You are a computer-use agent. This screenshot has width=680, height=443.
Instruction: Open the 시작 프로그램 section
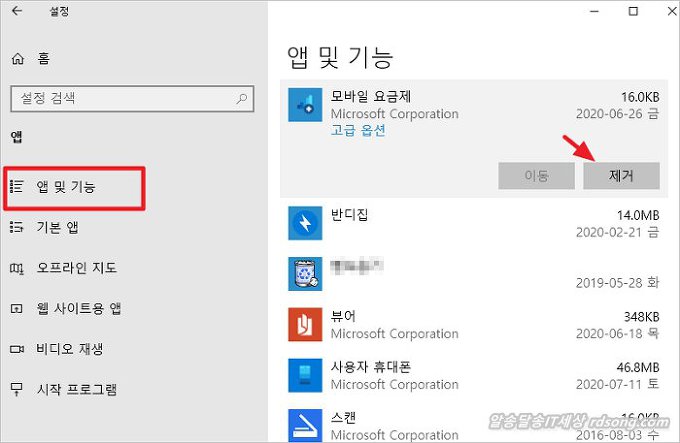point(76,389)
